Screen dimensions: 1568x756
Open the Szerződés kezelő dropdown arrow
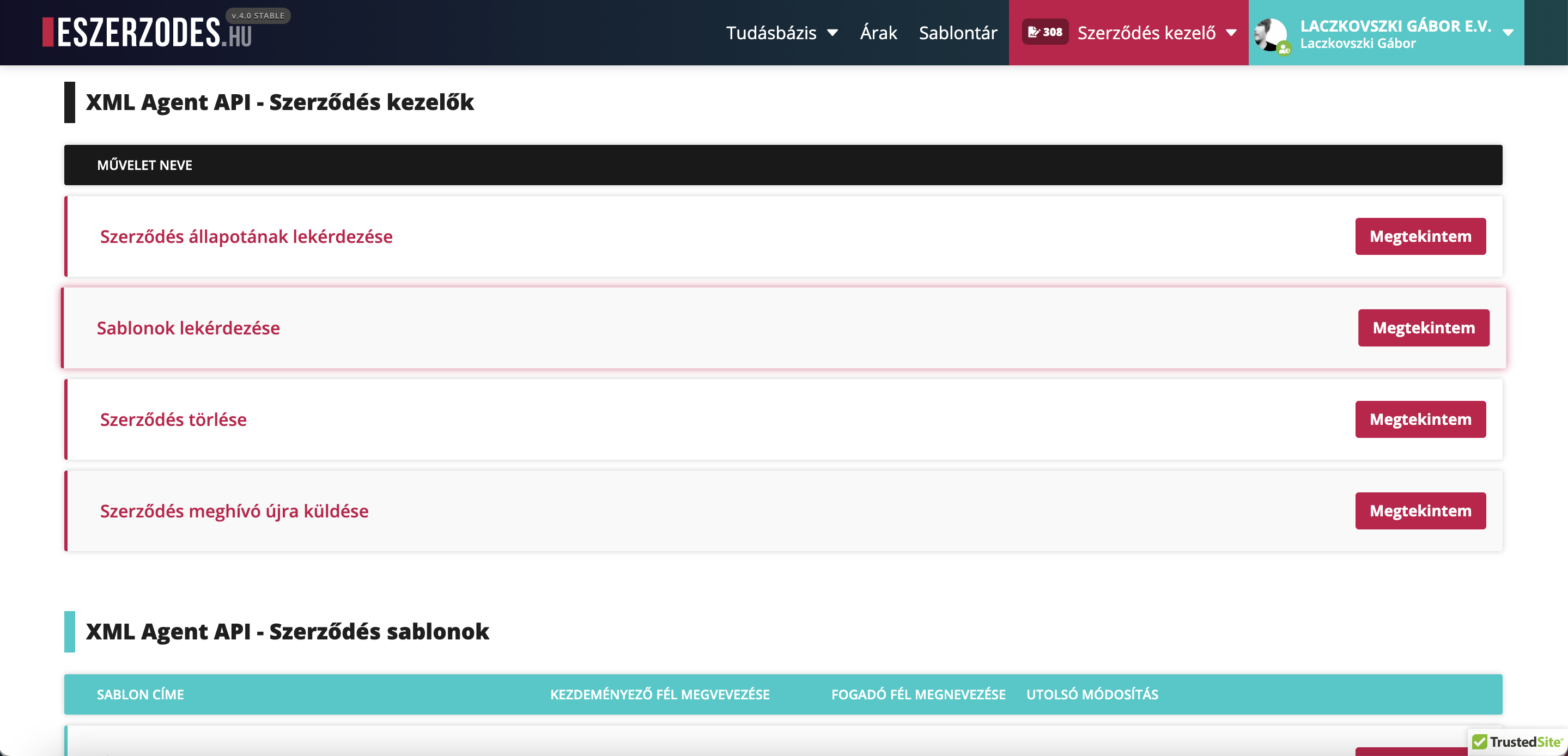1231,33
